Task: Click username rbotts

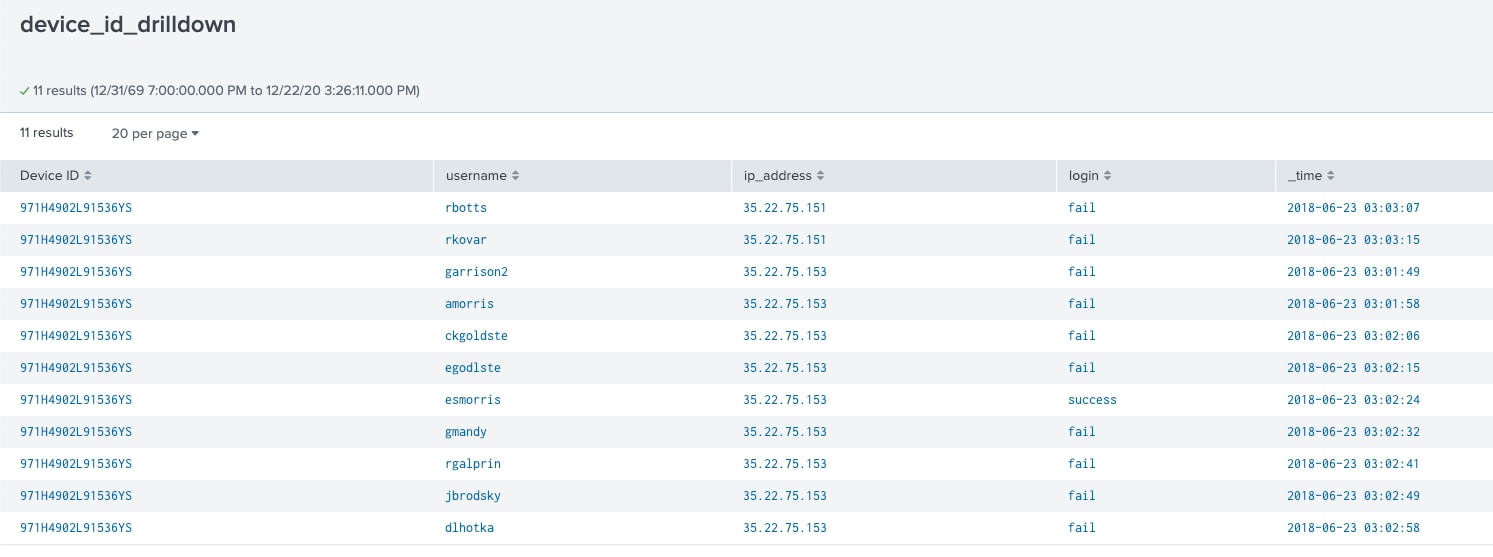Action: point(466,208)
